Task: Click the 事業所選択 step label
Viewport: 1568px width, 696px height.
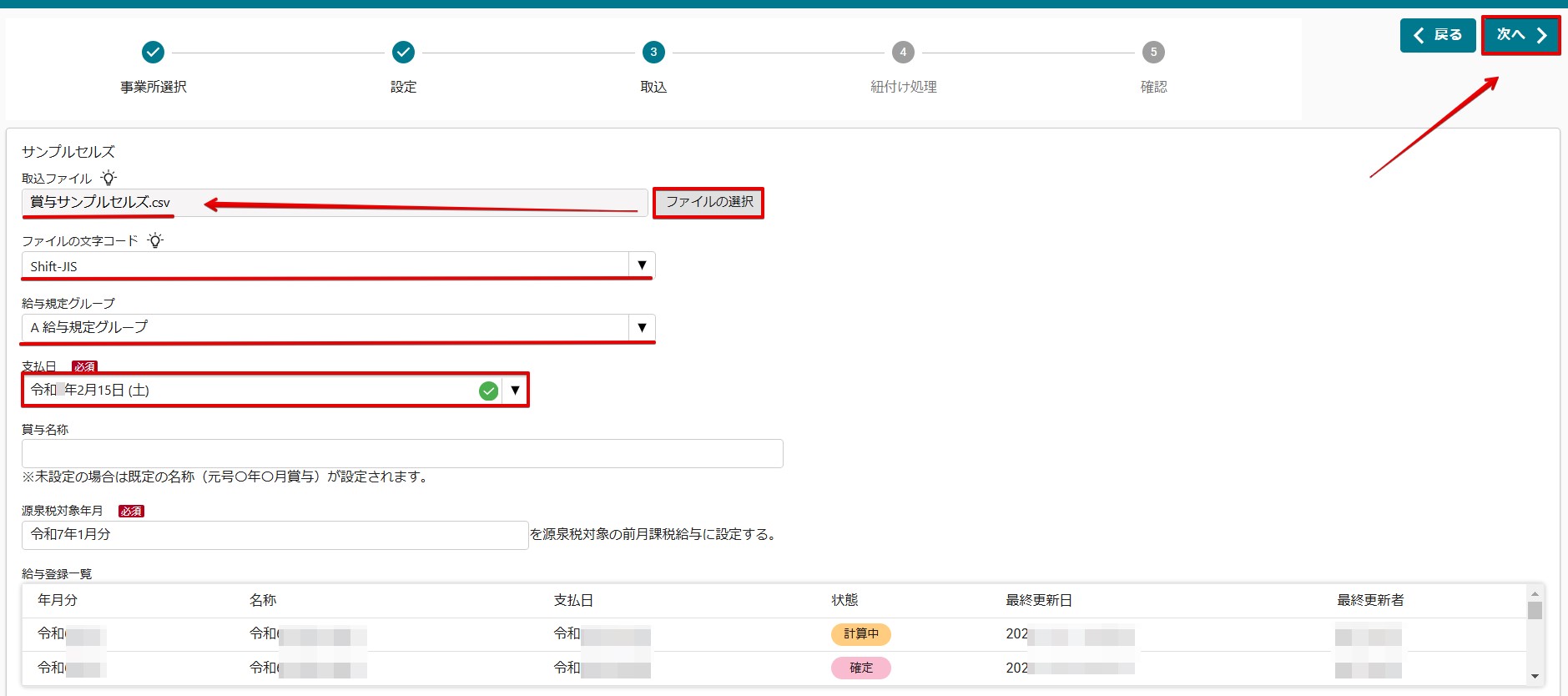Action: 153,87
